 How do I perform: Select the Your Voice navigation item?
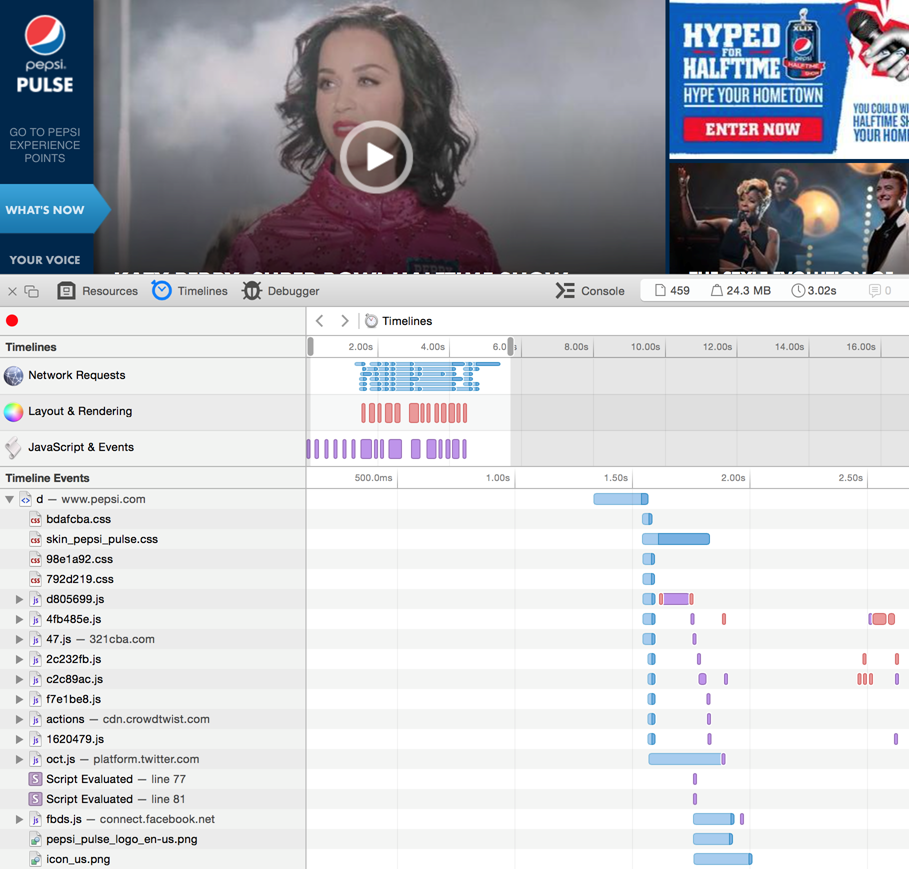(45, 260)
